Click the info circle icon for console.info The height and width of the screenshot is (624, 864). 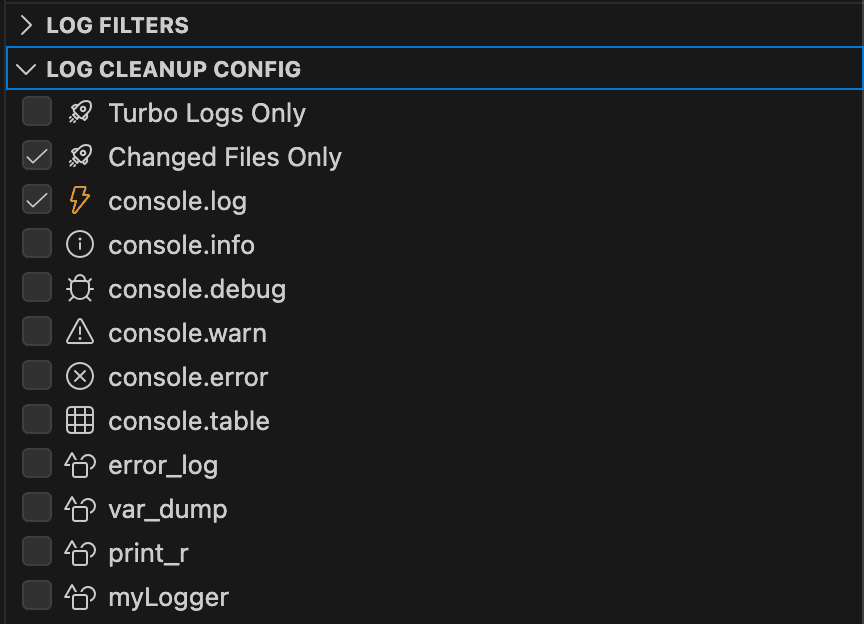[x=80, y=245]
